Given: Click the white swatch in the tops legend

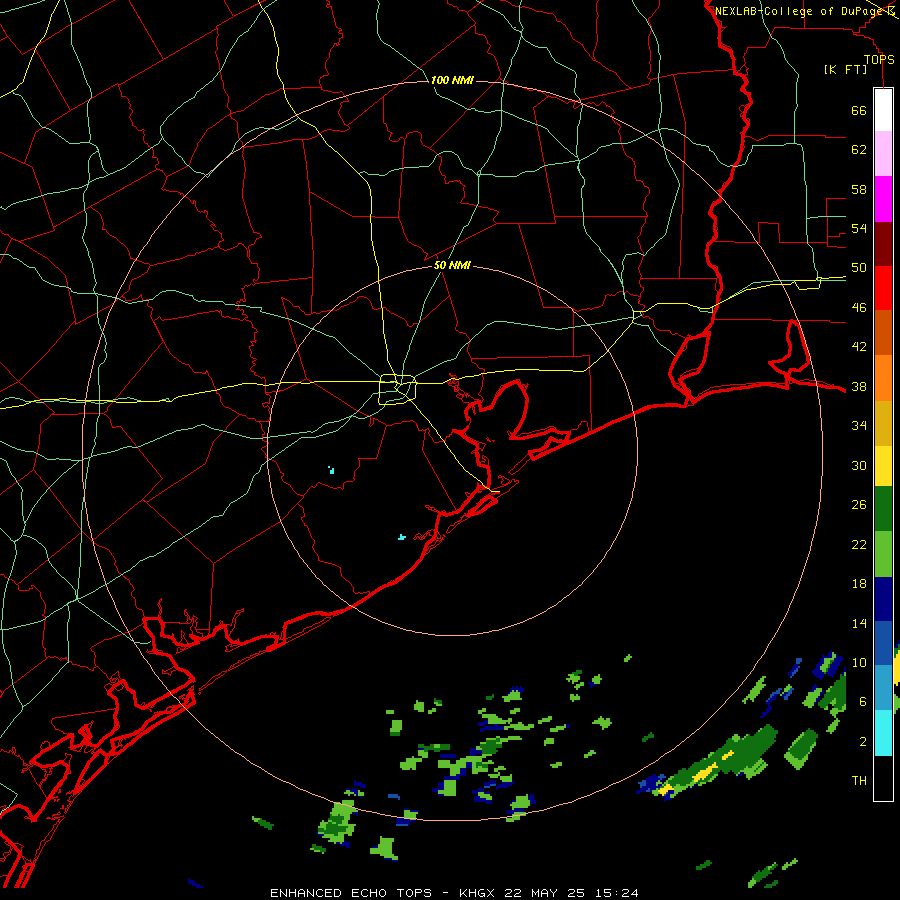Looking at the screenshot, I should pos(883,110).
